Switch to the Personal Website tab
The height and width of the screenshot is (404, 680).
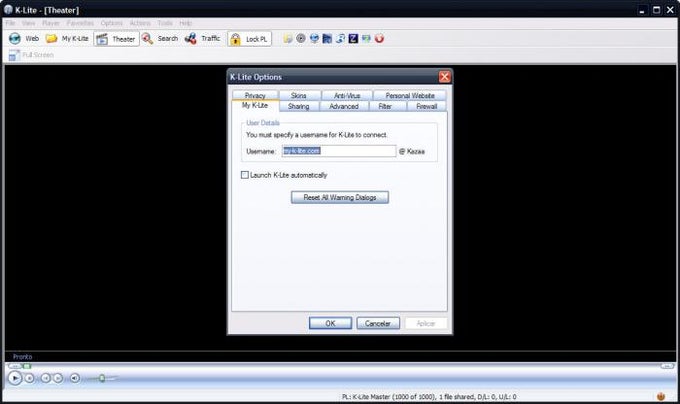pos(410,95)
